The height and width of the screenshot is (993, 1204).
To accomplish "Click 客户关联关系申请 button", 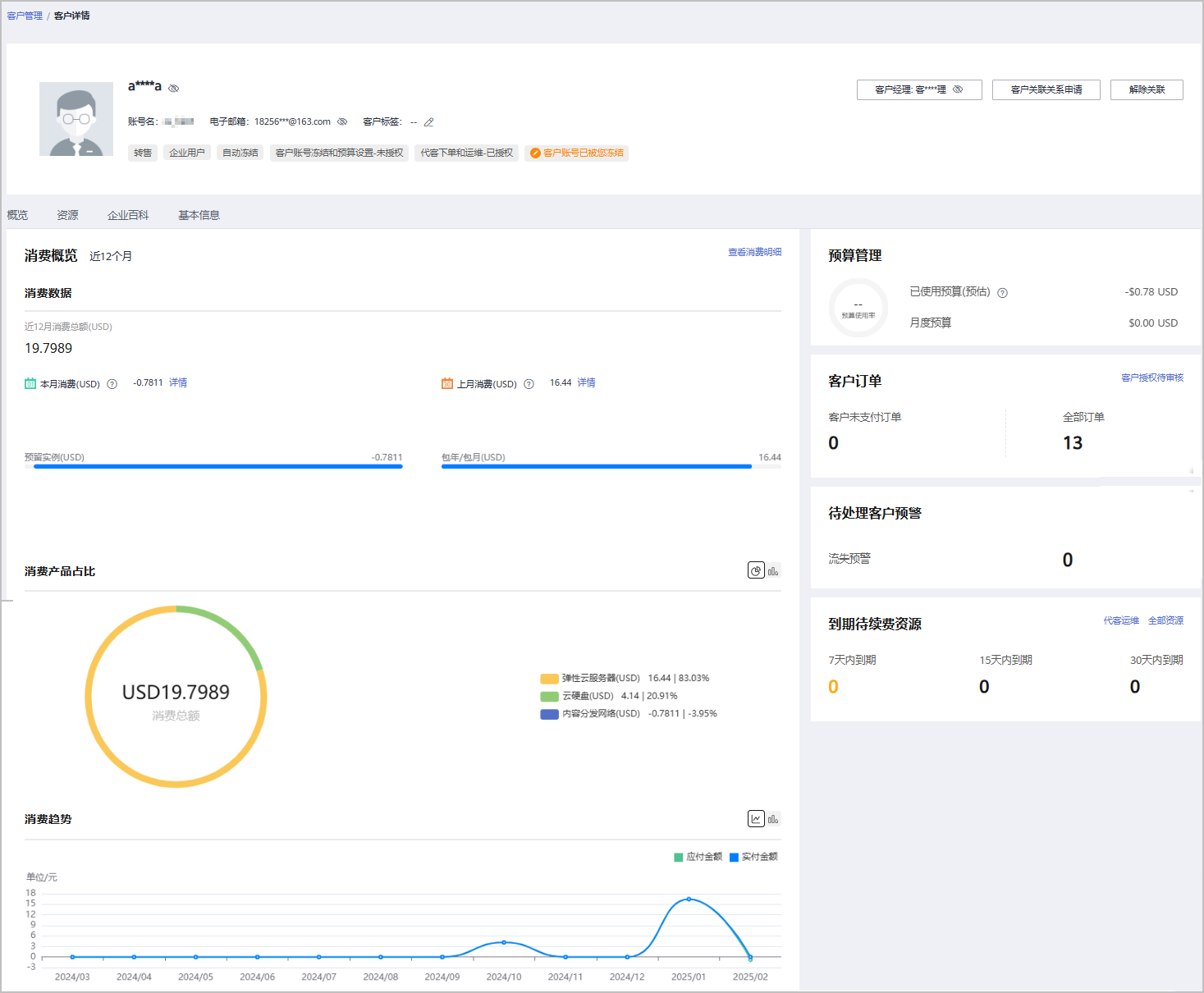I will 1046,89.
